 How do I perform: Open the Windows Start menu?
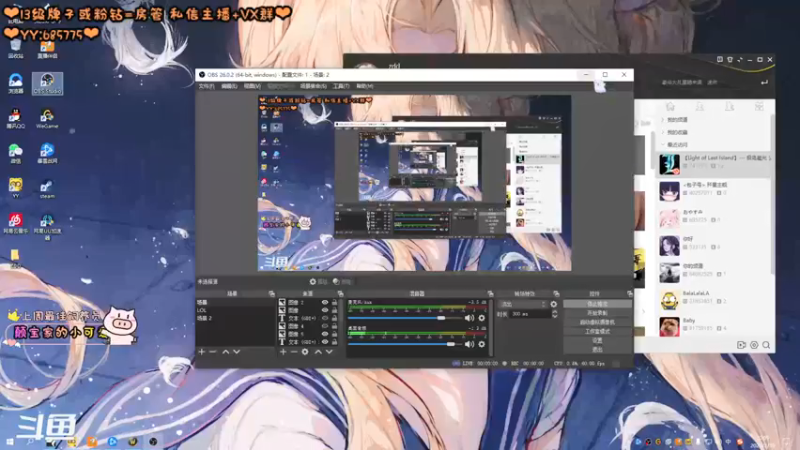point(10,441)
